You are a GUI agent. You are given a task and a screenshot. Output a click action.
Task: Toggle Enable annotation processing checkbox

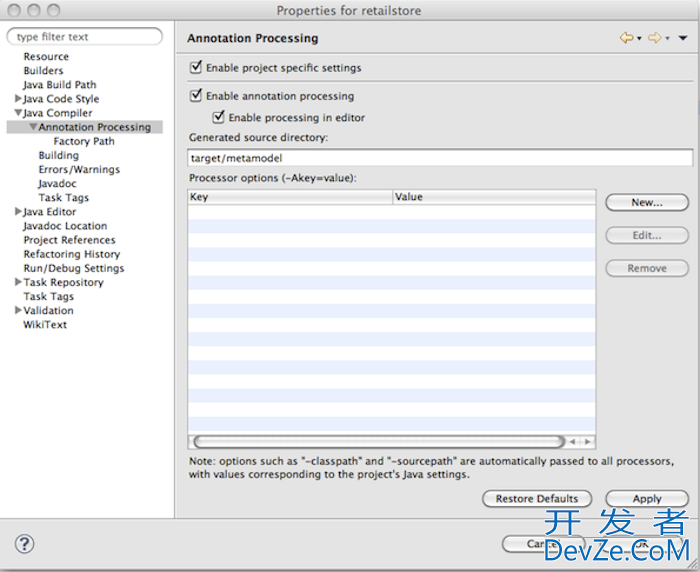196,96
